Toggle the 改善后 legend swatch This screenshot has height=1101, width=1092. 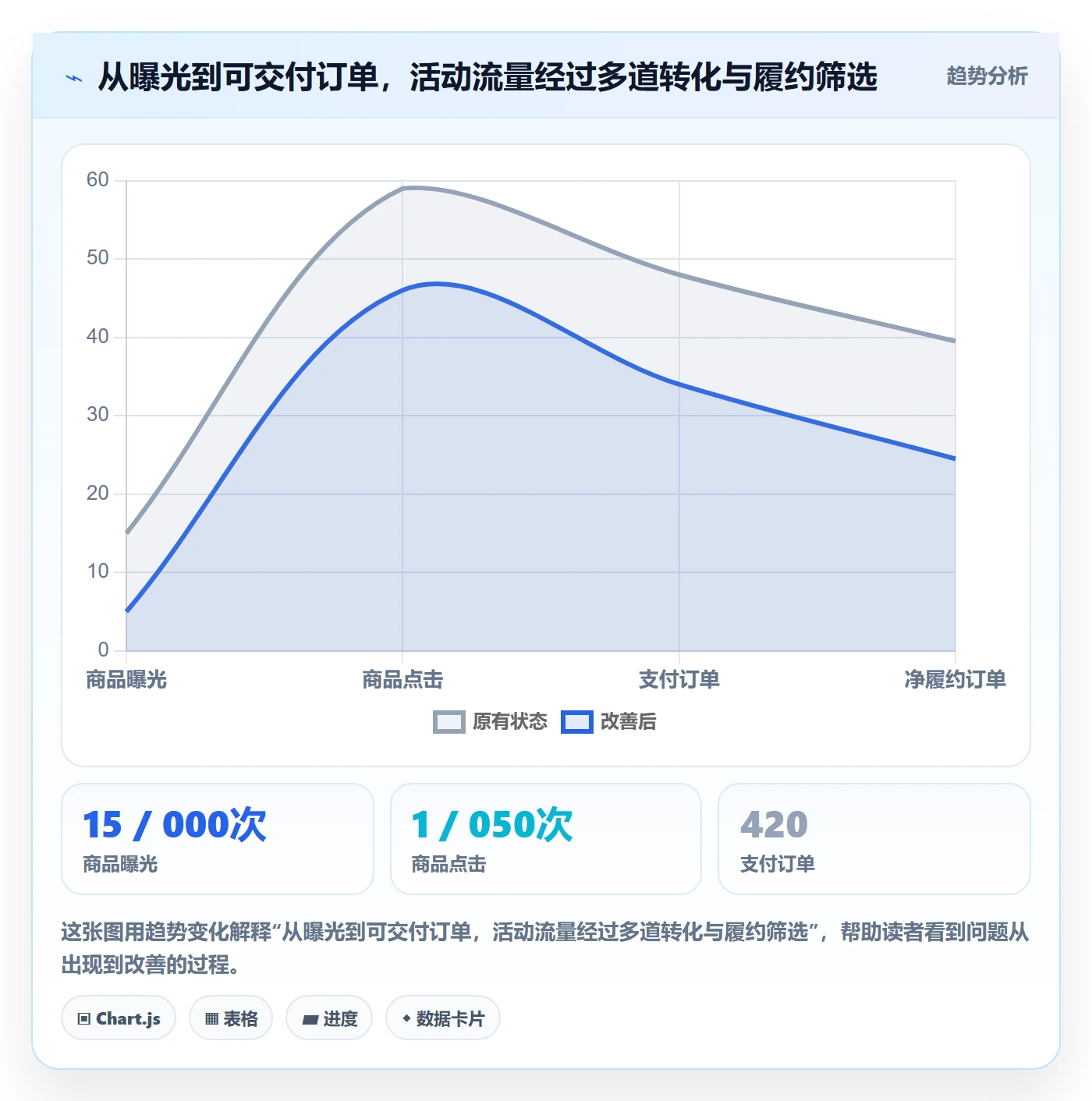pos(577,722)
